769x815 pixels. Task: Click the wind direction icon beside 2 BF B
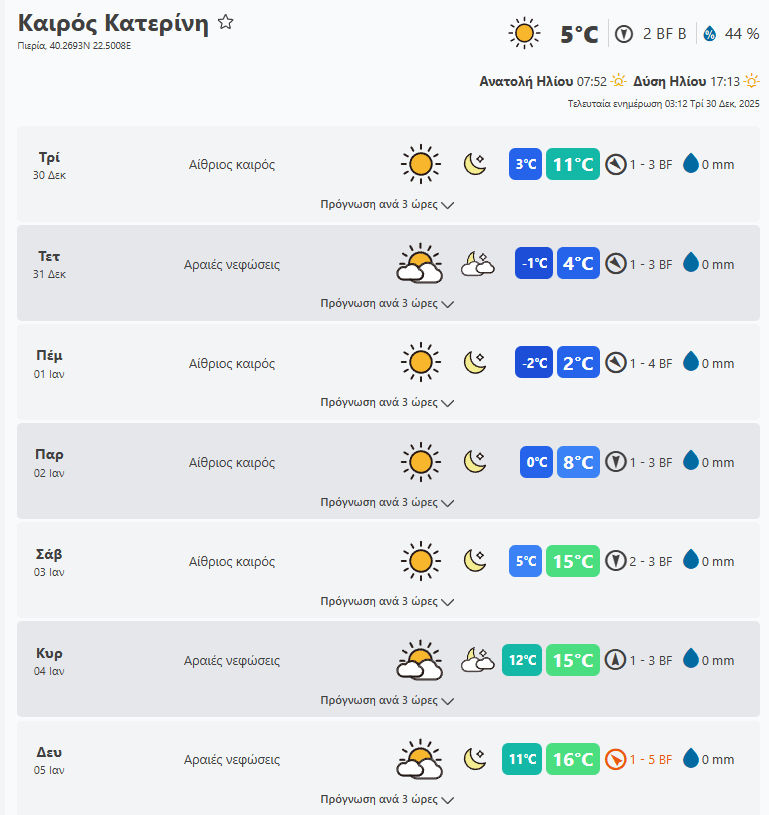click(x=624, y=34)
